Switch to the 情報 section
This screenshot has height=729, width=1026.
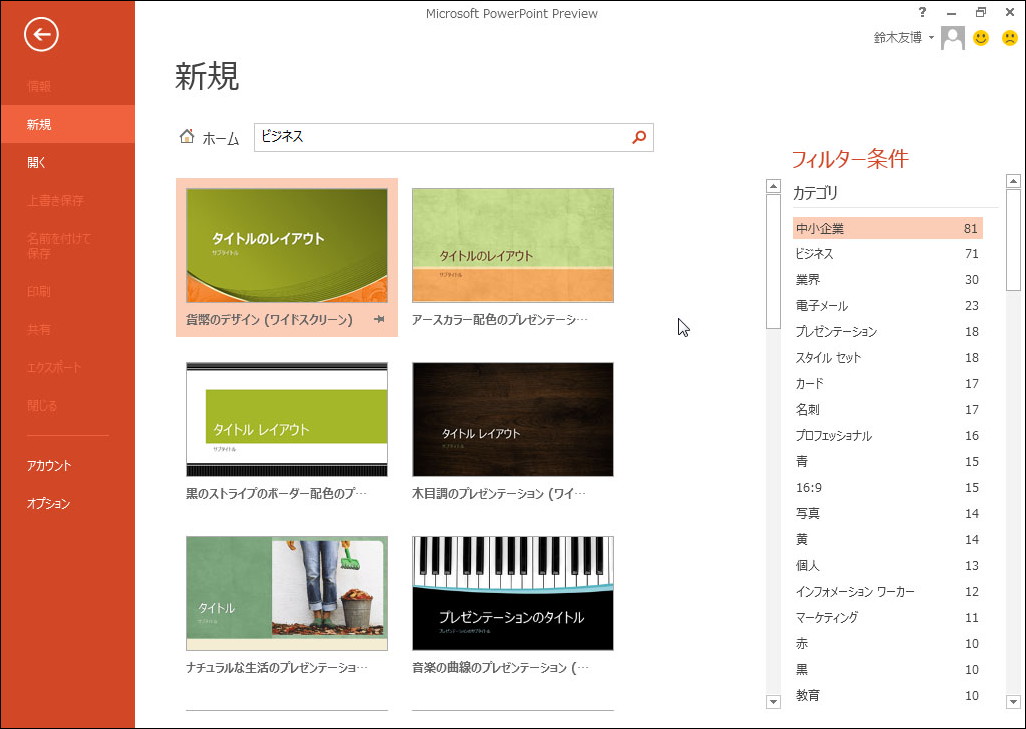click(40, 85)
